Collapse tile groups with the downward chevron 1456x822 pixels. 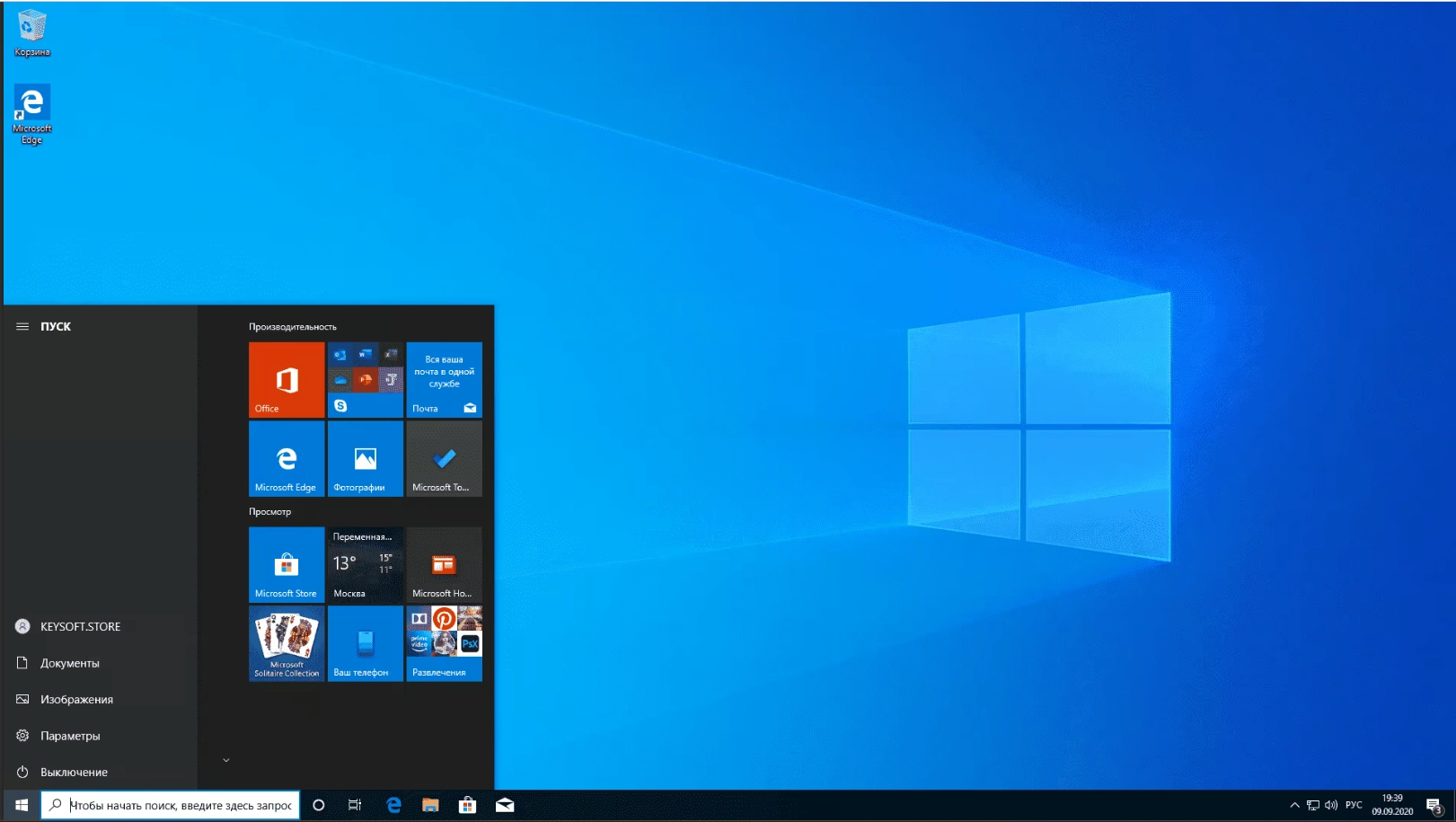[225, 759]
